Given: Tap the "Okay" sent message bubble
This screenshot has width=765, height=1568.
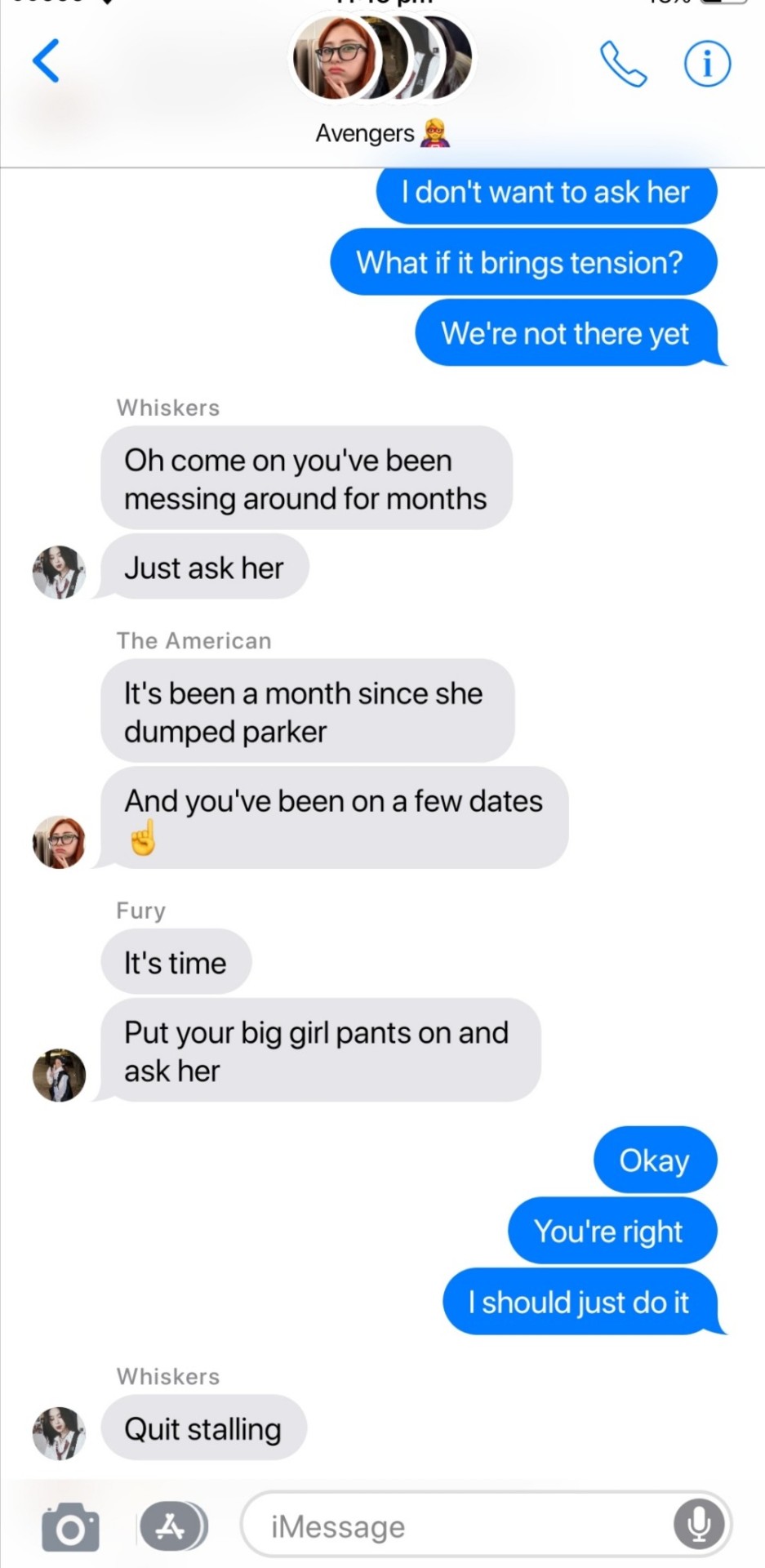Looking at the screenshot, I should pos(655,1160).
